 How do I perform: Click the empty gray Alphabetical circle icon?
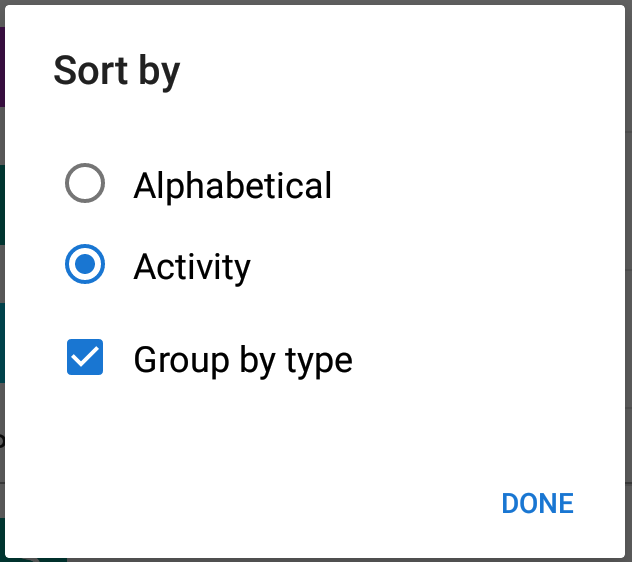coord(85,185)
